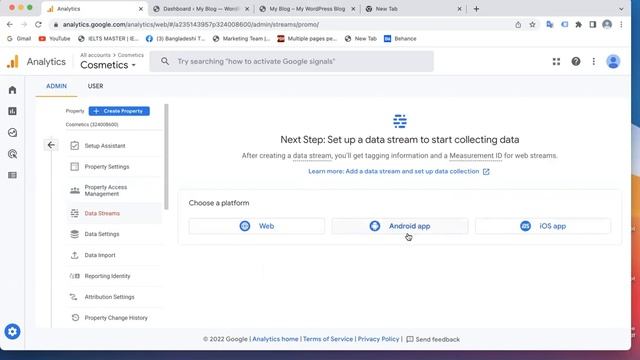640x360 pixels.
Task: Click the share page icon in address bar
Action: coord(518,24)
